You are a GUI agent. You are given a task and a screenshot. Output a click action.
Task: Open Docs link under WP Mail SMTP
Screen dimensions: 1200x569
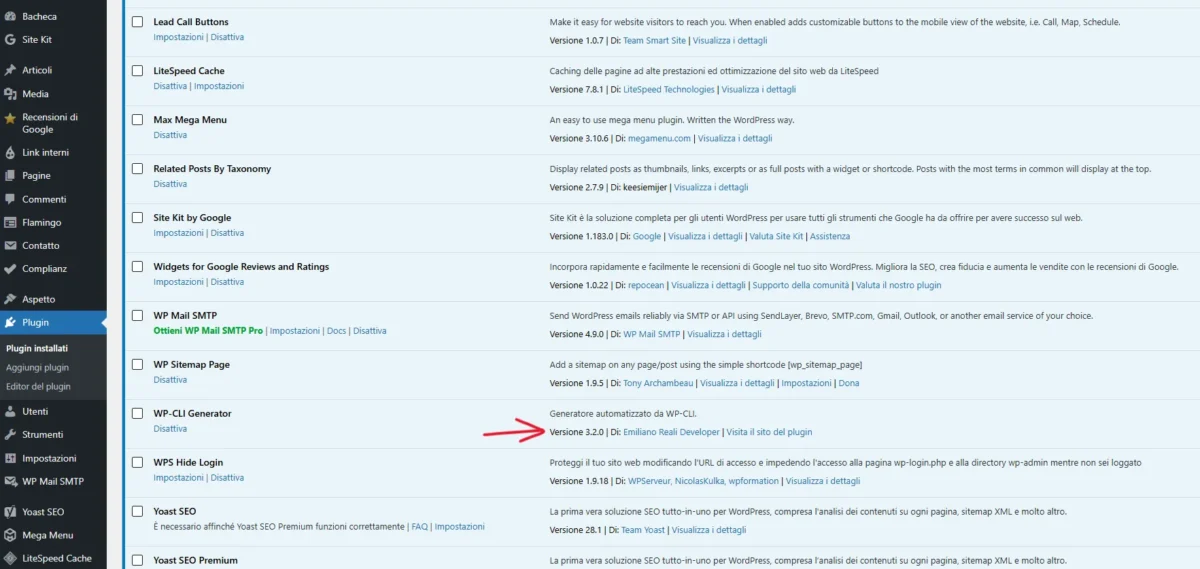point(336,330)
